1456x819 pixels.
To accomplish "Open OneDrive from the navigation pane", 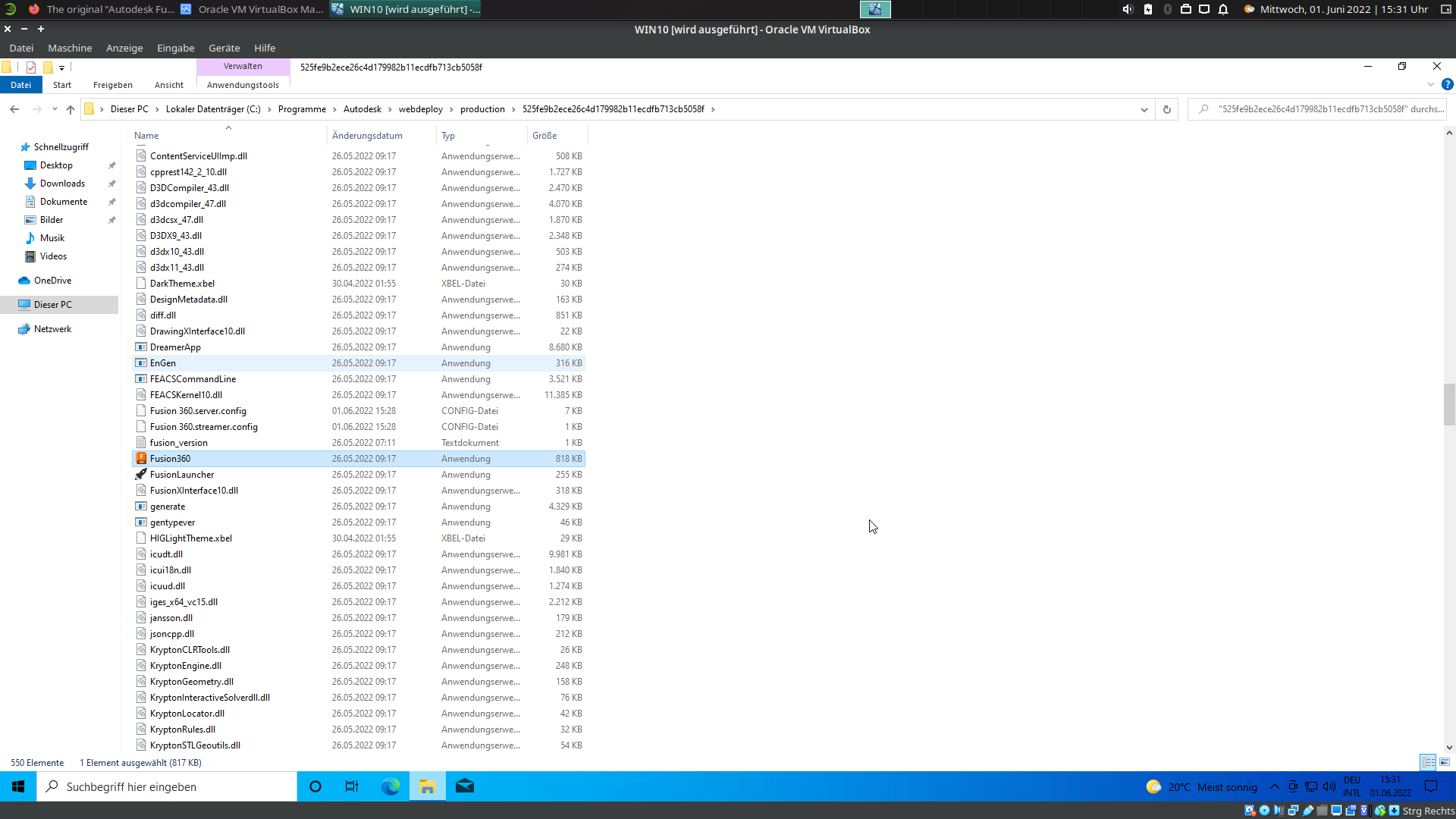I will (52, 280).
